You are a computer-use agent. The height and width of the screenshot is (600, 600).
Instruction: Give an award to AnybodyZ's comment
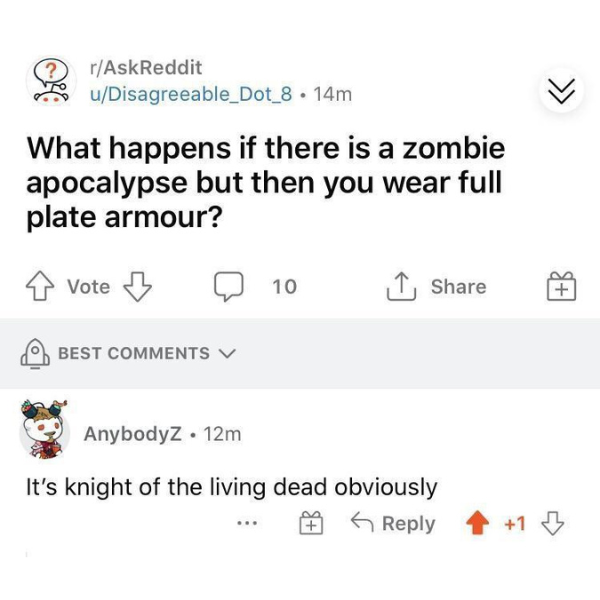click(311, 523)
